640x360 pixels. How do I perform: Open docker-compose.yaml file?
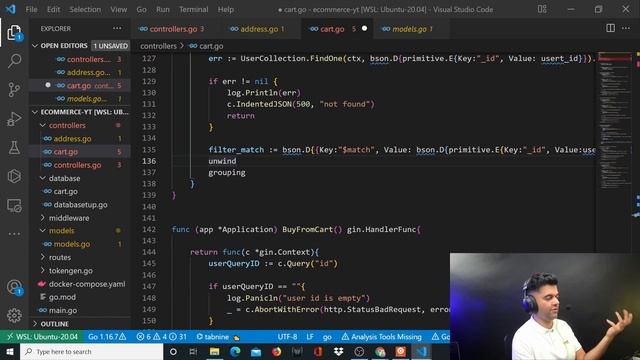click(x=80, y=284)
